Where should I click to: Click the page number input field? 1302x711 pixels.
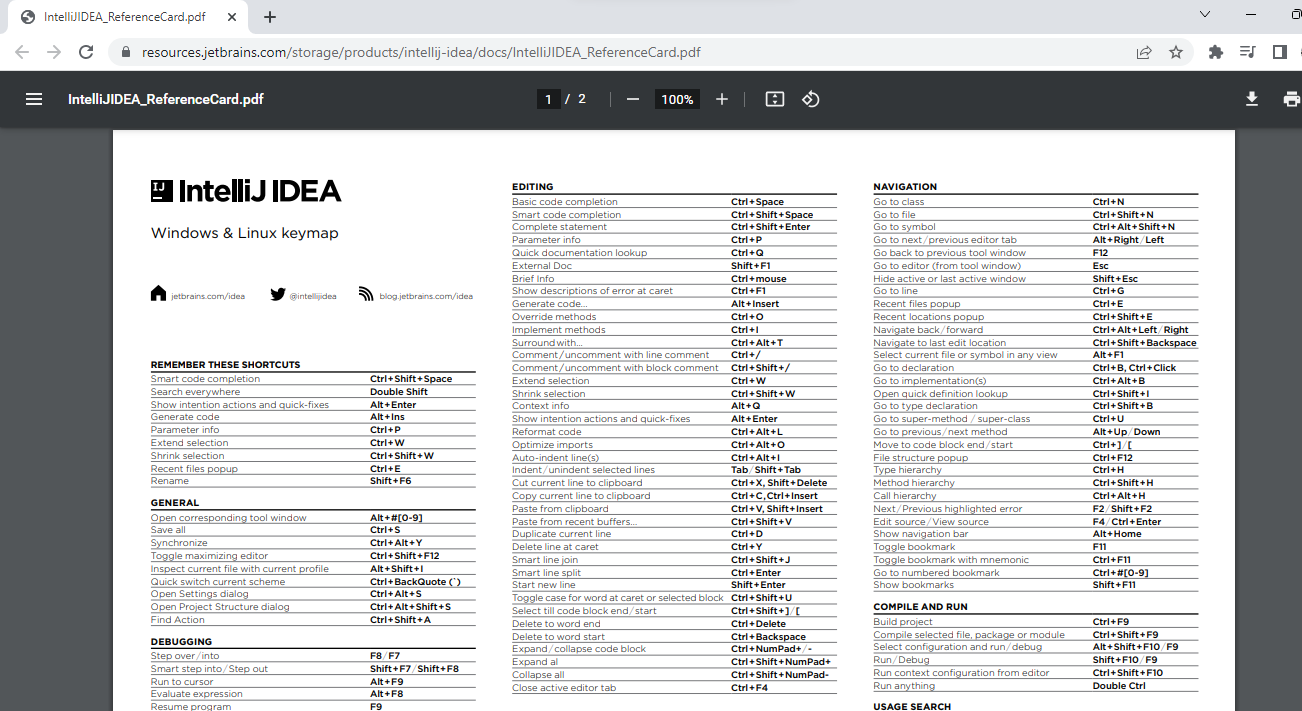coord(548,99)
